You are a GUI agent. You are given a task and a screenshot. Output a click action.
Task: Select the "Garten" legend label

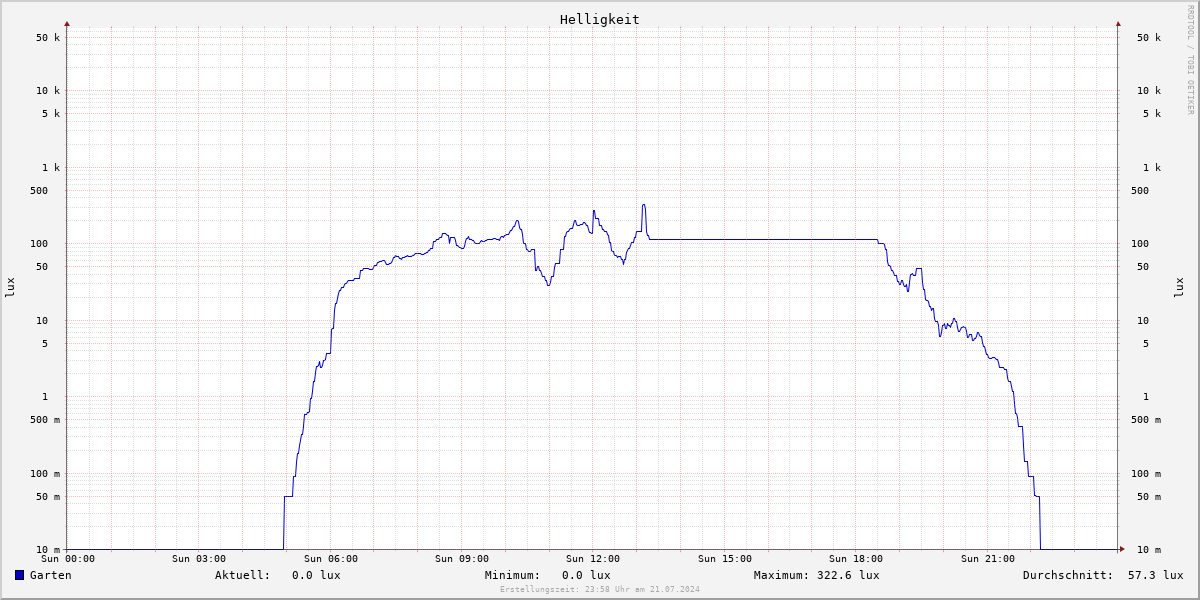tap(51, 575)
